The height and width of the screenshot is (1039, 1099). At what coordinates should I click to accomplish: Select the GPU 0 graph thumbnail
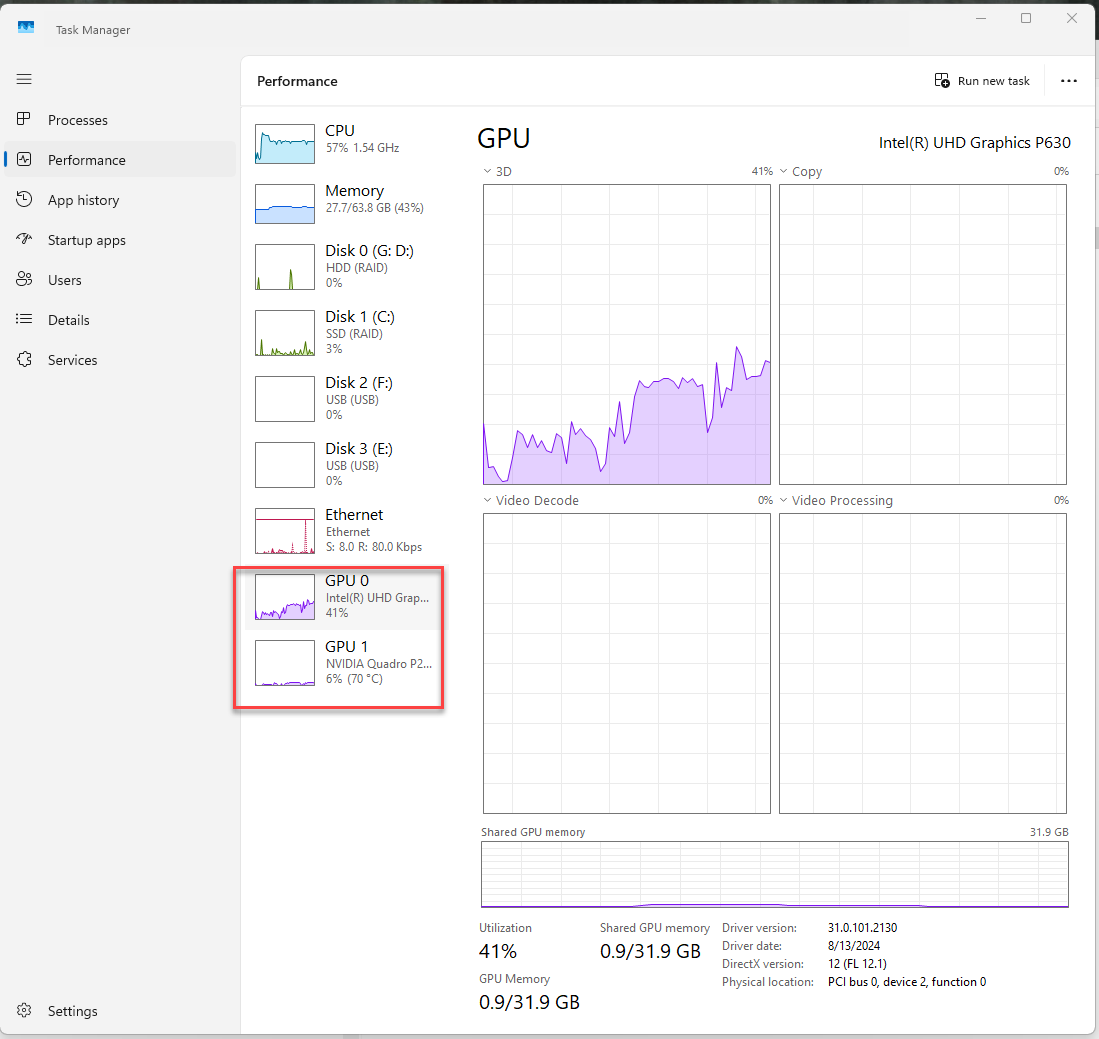coord(285,597)
